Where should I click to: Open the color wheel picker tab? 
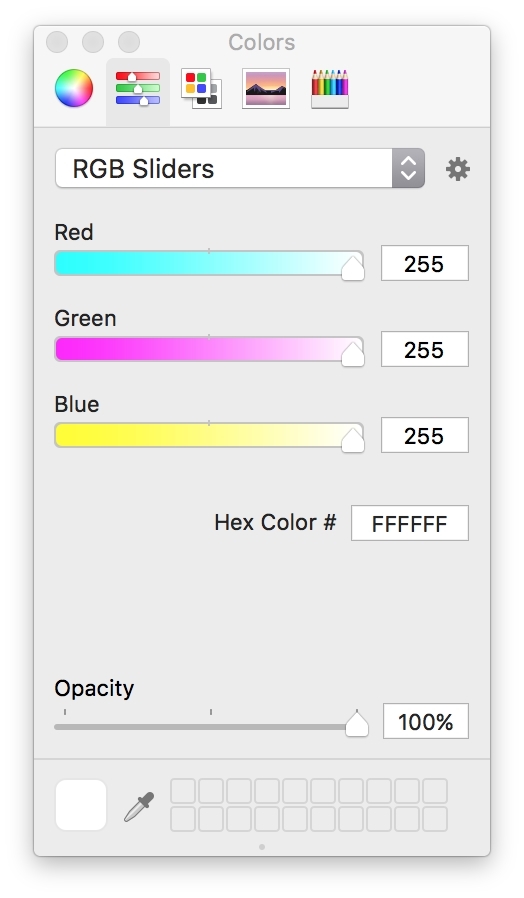click(74, 88)
